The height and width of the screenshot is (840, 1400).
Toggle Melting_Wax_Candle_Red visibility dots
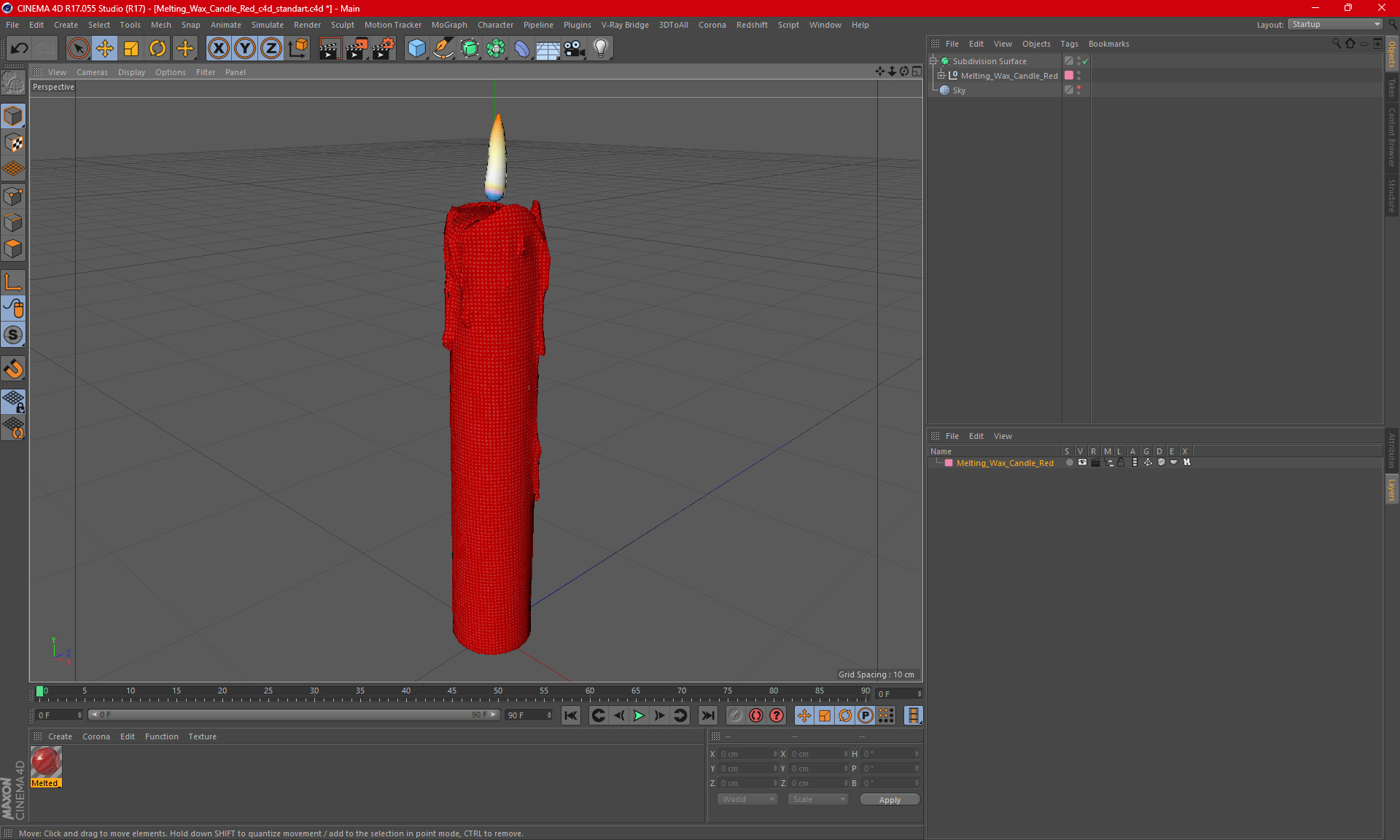(1078, 76)
